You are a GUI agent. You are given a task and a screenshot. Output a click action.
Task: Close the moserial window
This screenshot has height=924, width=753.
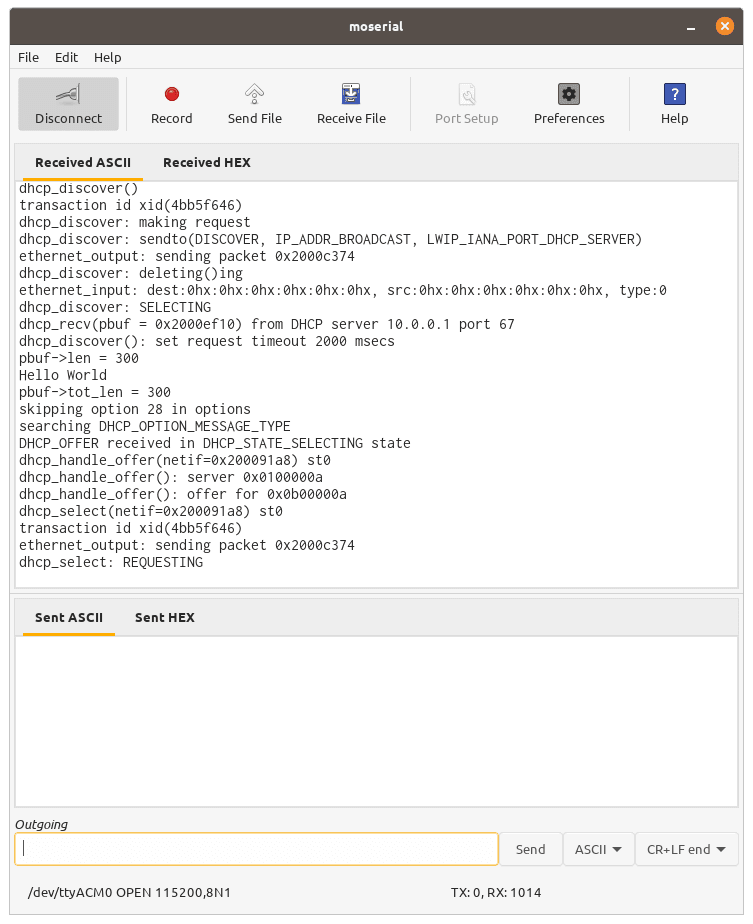(725, 27)
